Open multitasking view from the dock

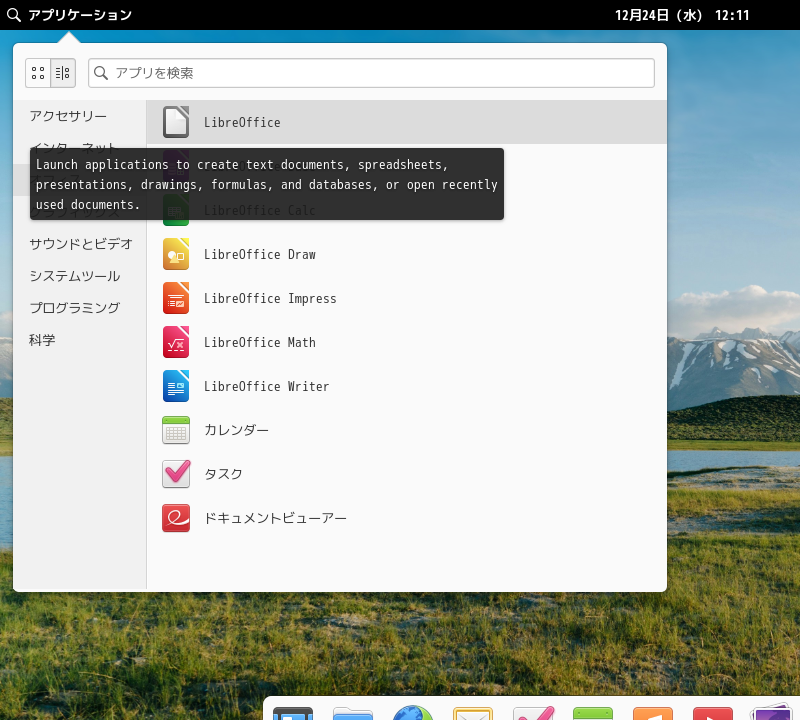(x=293, y=713)
